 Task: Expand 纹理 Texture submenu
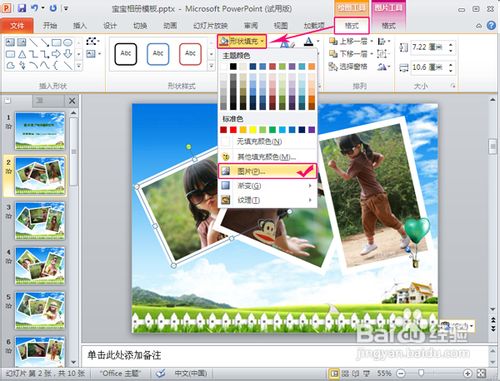pos(267,200)
